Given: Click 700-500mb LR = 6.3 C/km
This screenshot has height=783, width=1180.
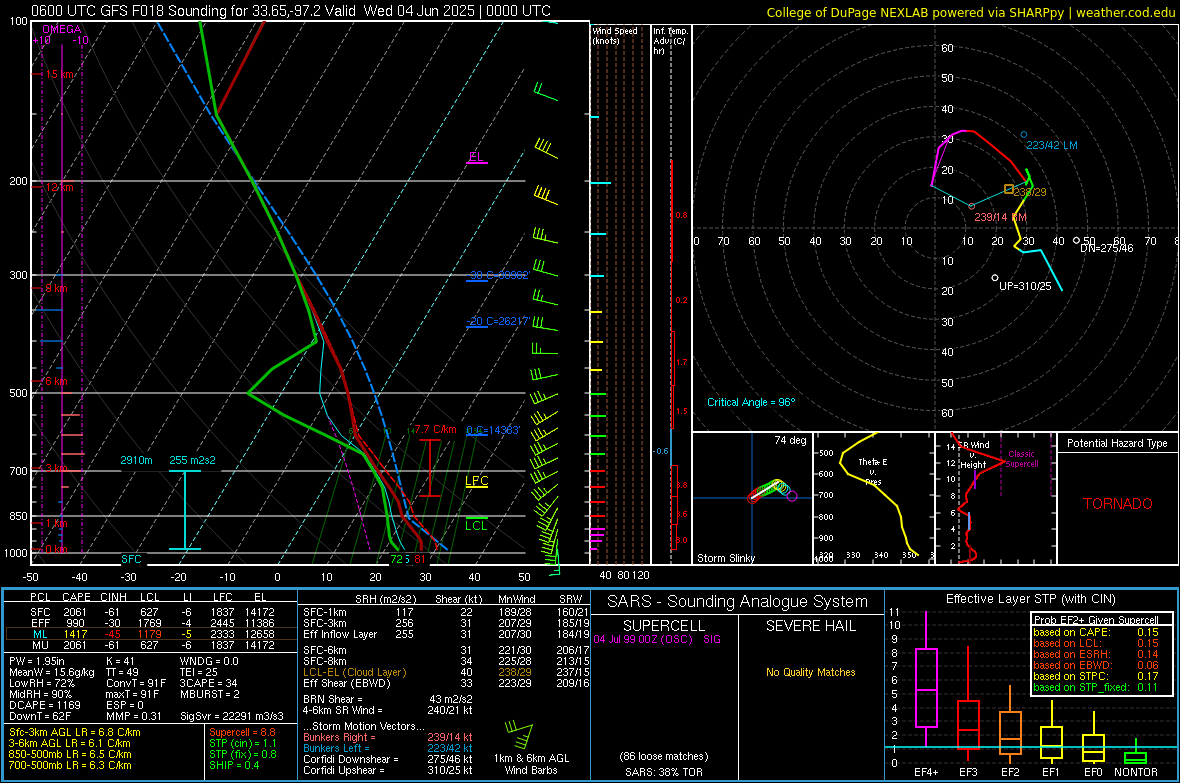Looking at the screenshot, I should [x=70, y=766].
